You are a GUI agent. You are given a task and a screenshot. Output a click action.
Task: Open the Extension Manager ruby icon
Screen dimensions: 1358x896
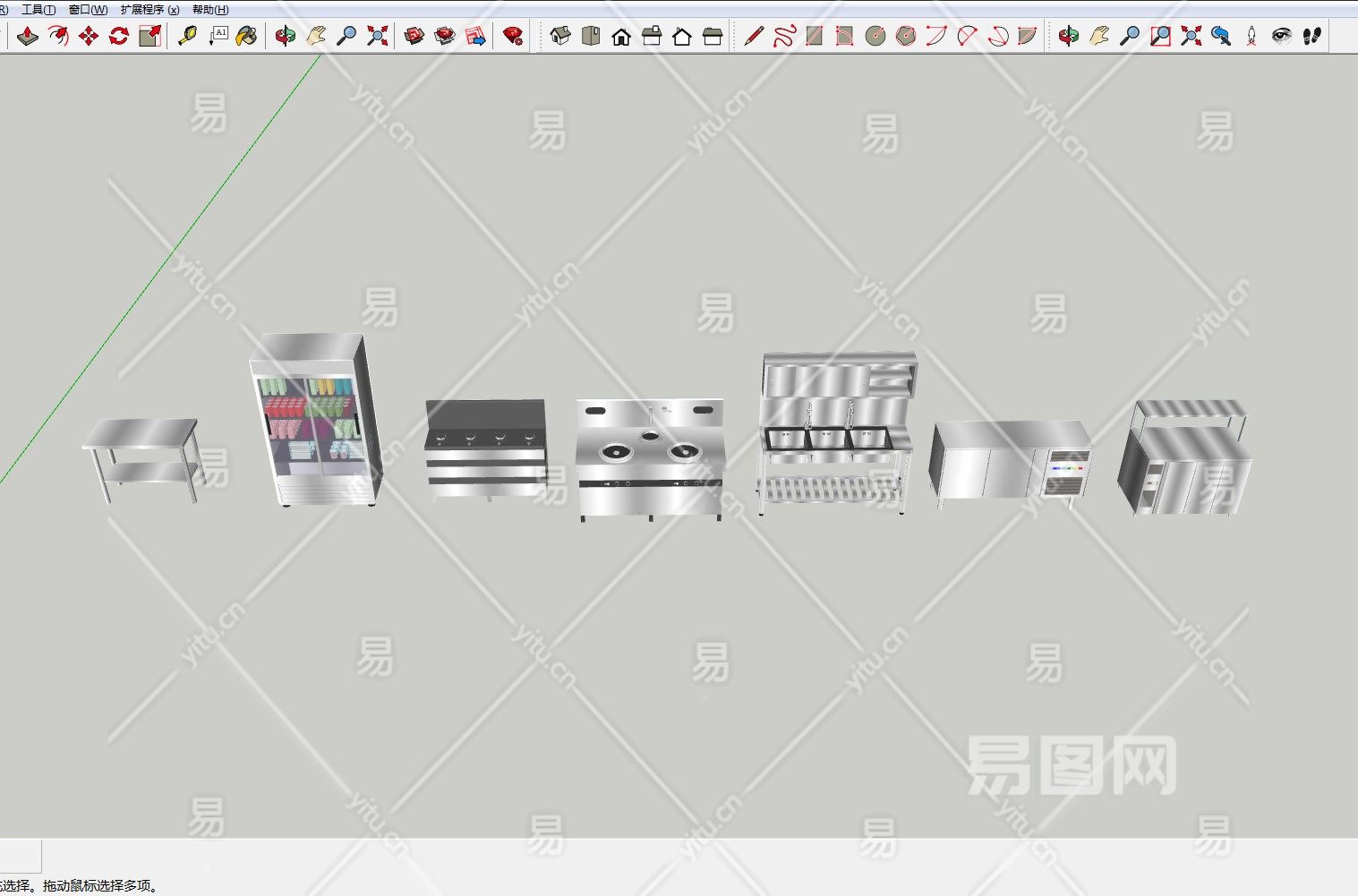513,36
